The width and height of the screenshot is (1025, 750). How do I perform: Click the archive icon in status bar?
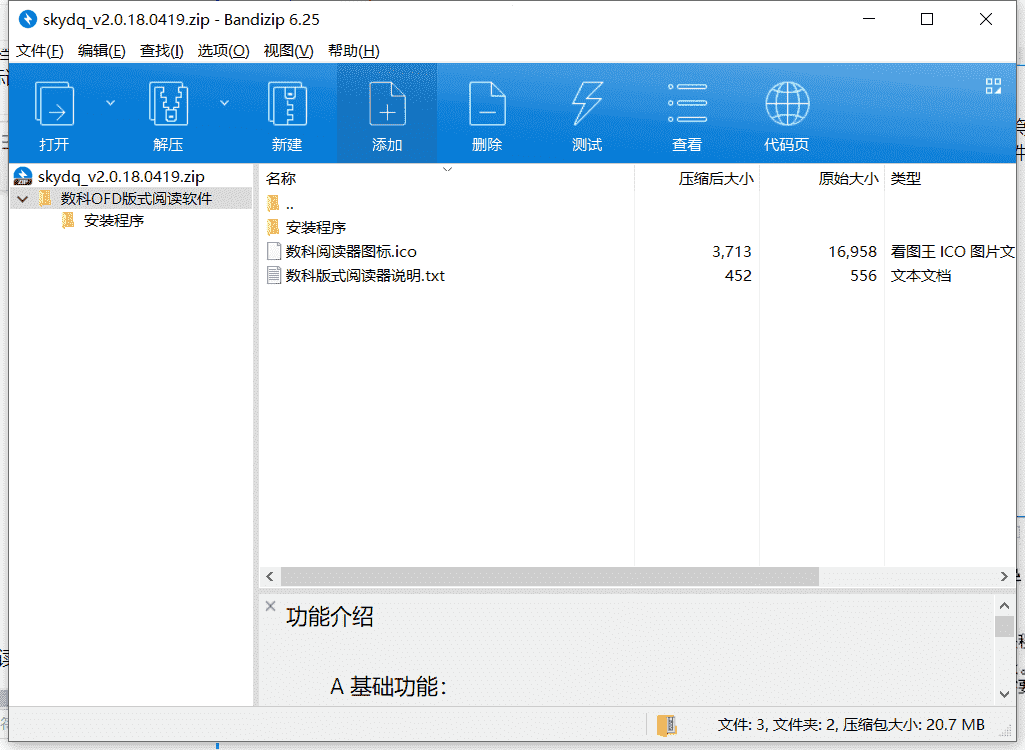tap(667, 724)
